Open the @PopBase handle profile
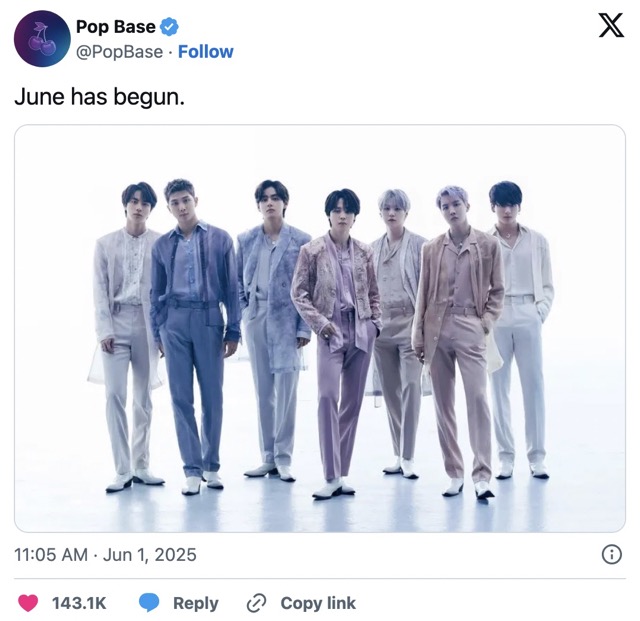Viewport: 640px width, 621px height. [120, 52]
